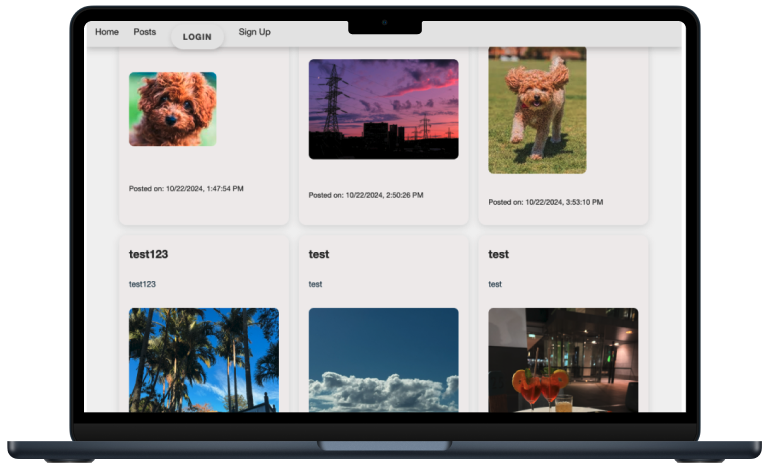Click the test description above clouds image
The width and height of the screenshot is (768, 470).
pyautogui.click(x=315, y=284)
